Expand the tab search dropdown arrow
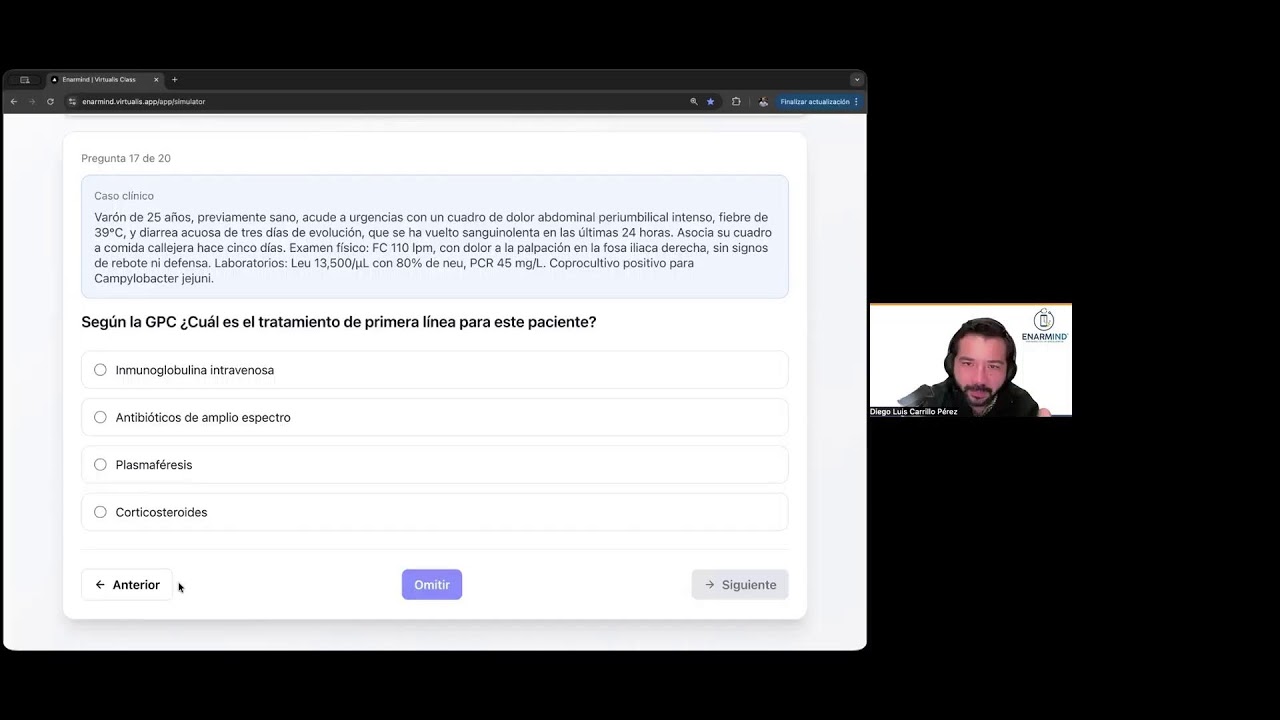Viewport: 1280px width, 720px height. click(856, 79)
